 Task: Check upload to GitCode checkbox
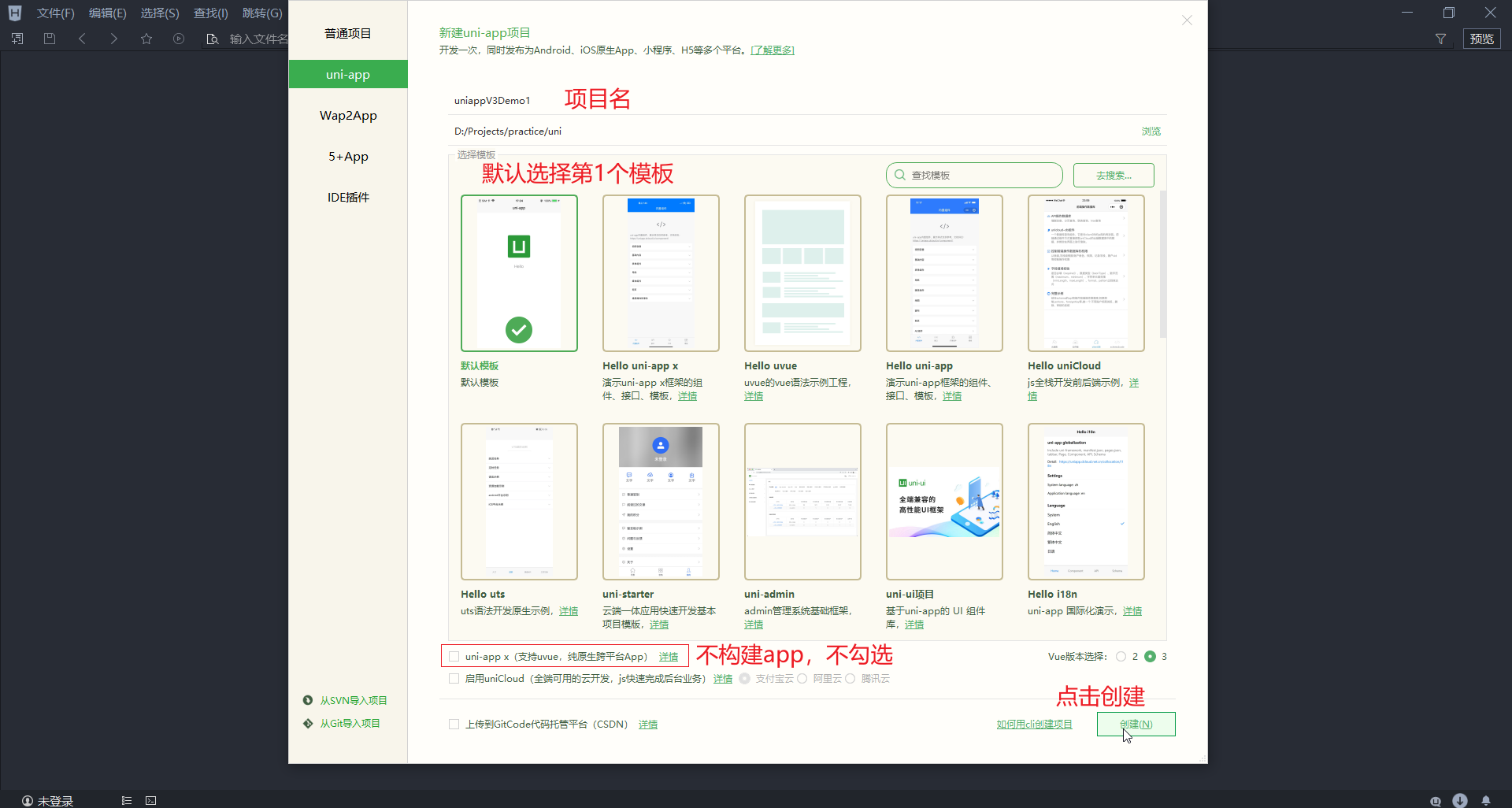coord(454,724)
